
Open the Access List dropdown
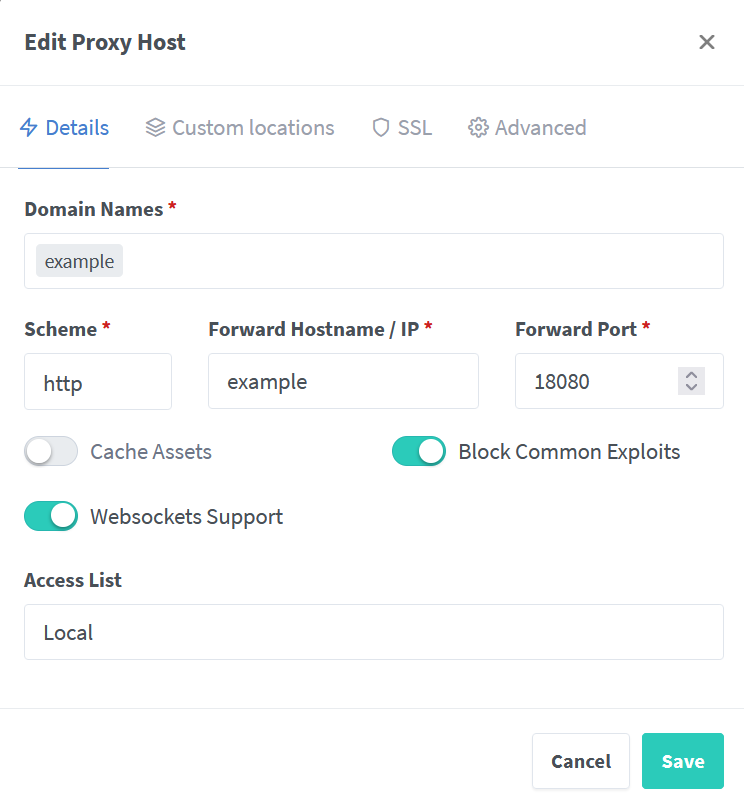(x=374, y=632)
